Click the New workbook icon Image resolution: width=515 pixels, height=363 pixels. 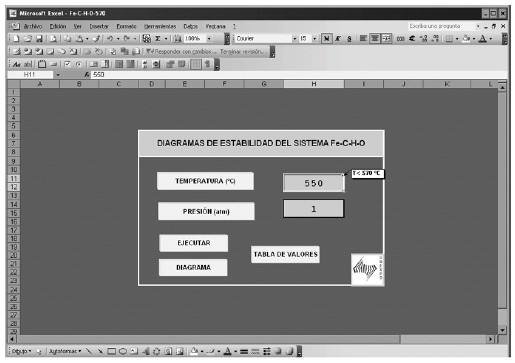pos(16,39)
